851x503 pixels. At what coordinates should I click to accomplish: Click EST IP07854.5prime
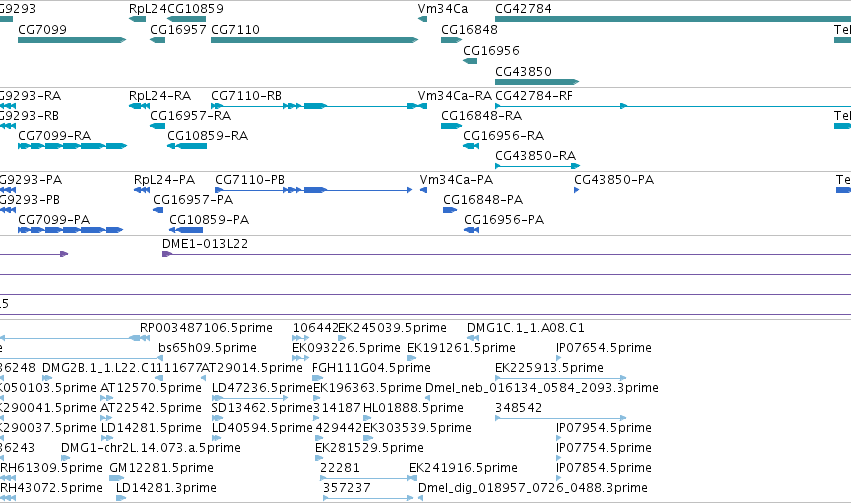(x=604, y=468)
